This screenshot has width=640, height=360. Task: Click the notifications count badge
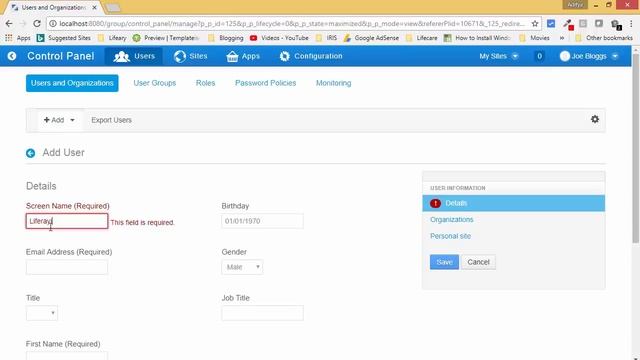point(539,56)
